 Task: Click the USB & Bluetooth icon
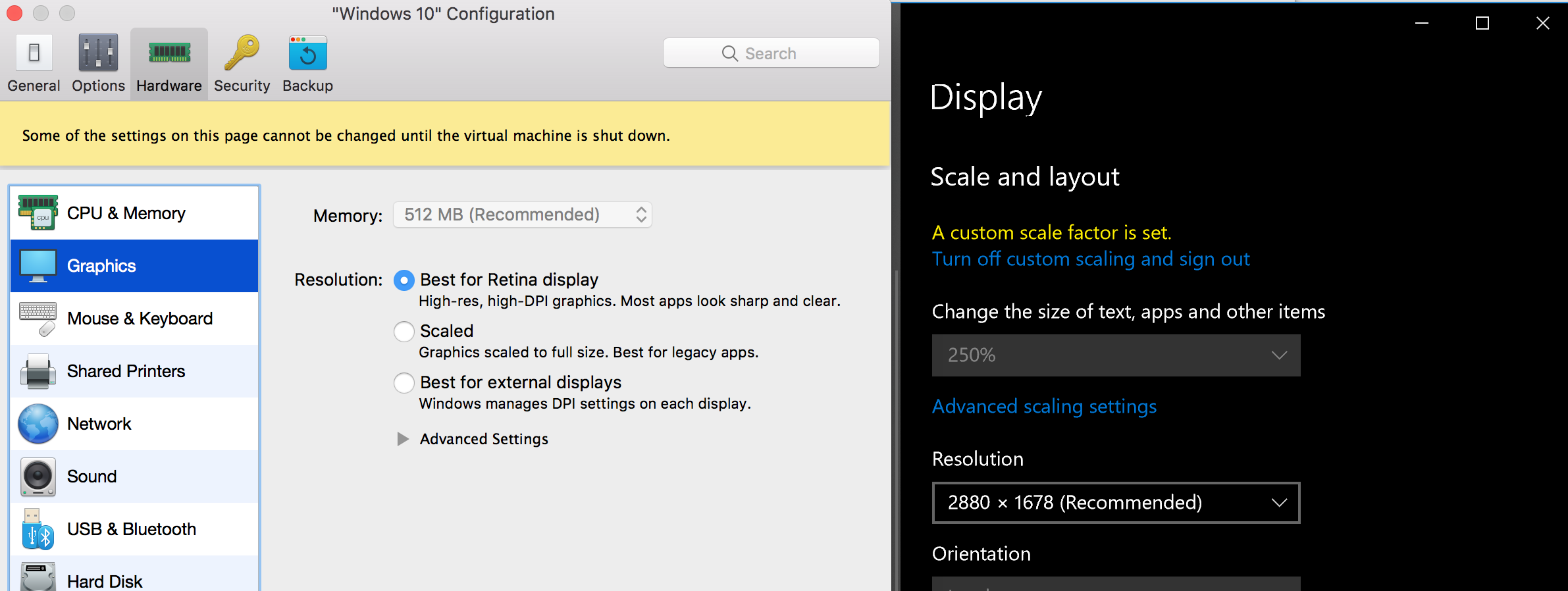(38, 529)
